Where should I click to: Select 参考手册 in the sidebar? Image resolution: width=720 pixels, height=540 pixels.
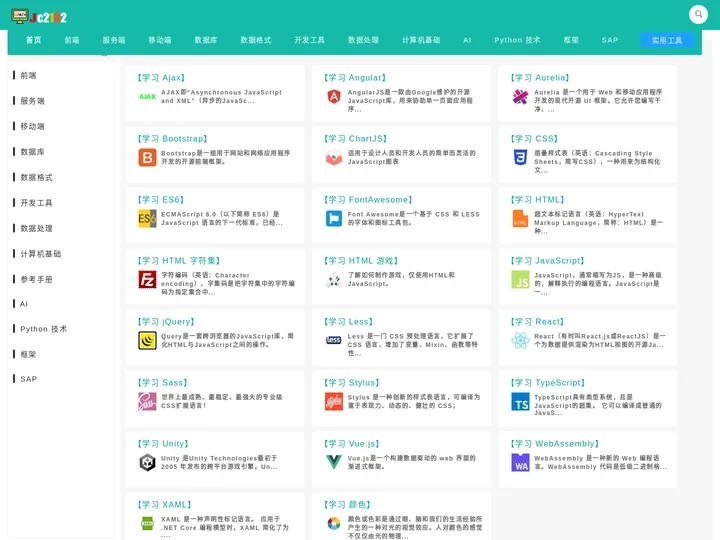[x=36, y=279]
